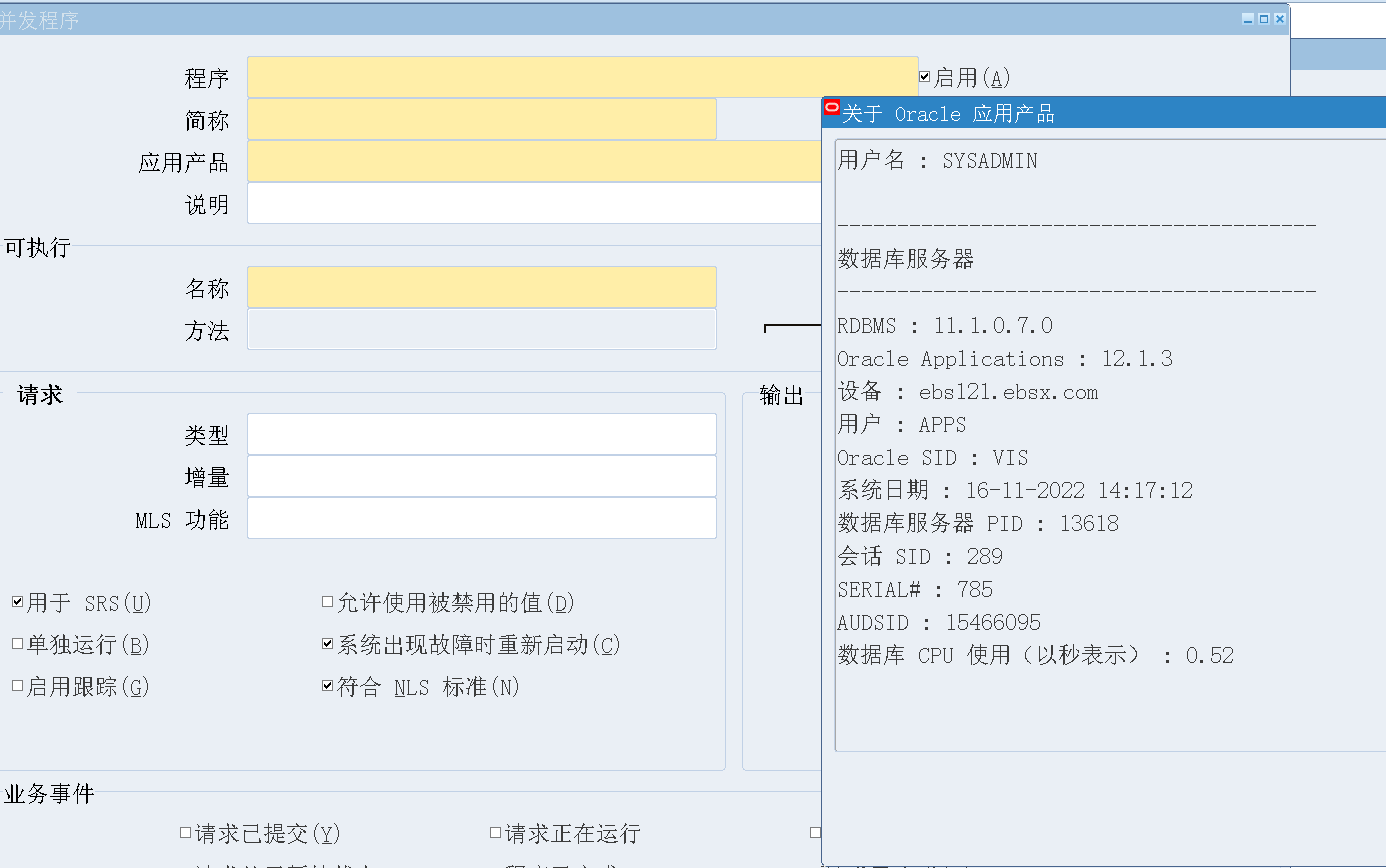Check the 请求正在运行 business event
Viewport: 1386px width, 868px height.
coord(495,832)
